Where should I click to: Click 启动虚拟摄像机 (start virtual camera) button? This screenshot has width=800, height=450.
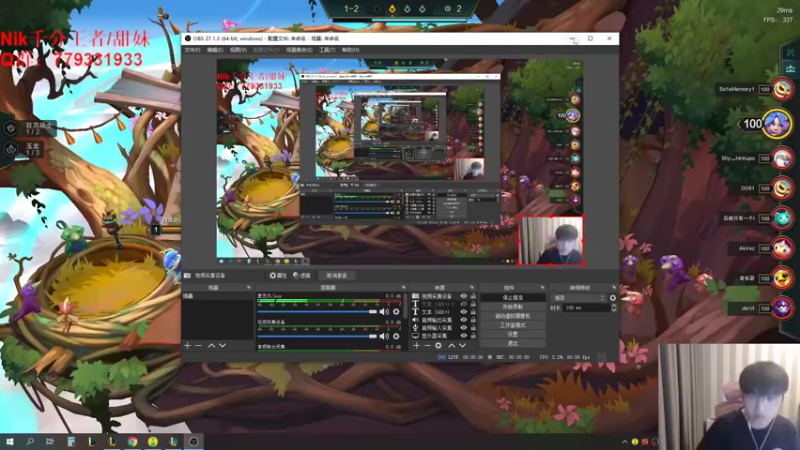512,316
